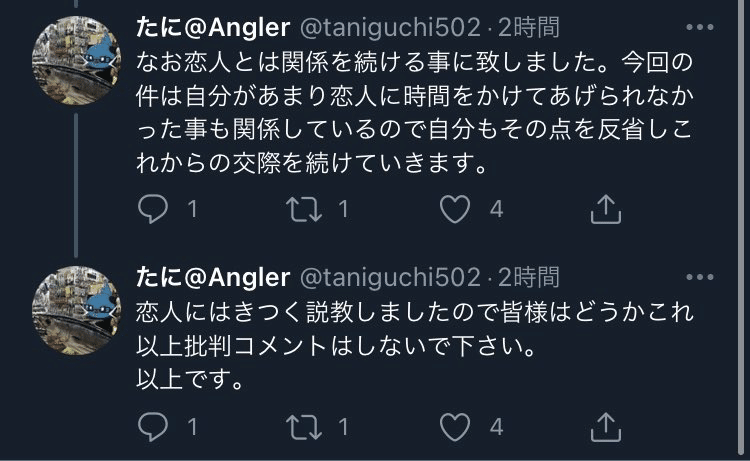Retweet the second tweet about 批判コメント

304,427
